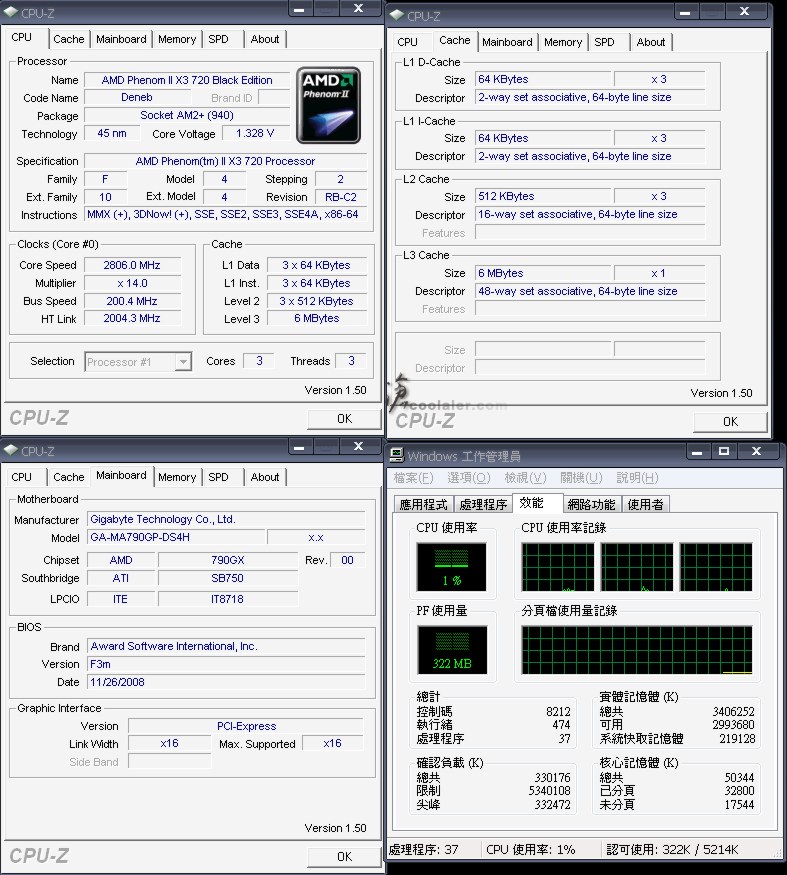Click OK in the top-left CPU window
Screen dimensions: 787x875
344,419
